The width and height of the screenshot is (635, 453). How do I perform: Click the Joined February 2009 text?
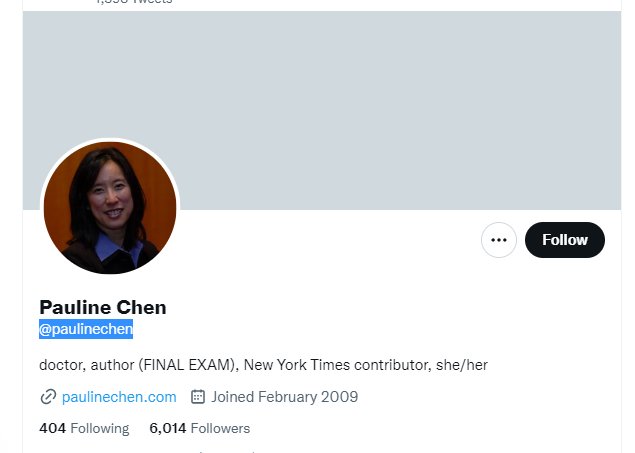(x=285, y=397)
